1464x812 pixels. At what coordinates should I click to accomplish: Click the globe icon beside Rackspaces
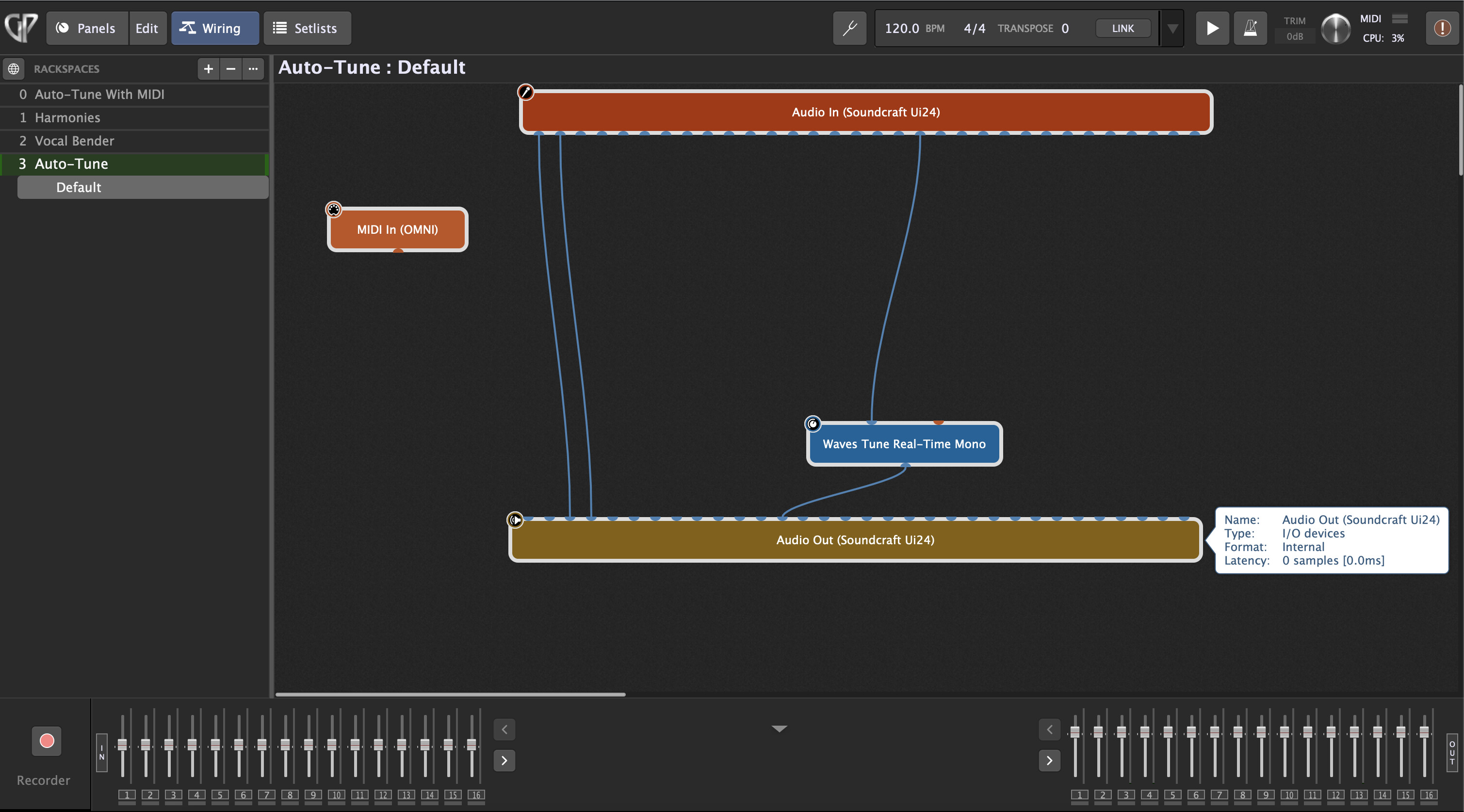[x=14, y=69]
